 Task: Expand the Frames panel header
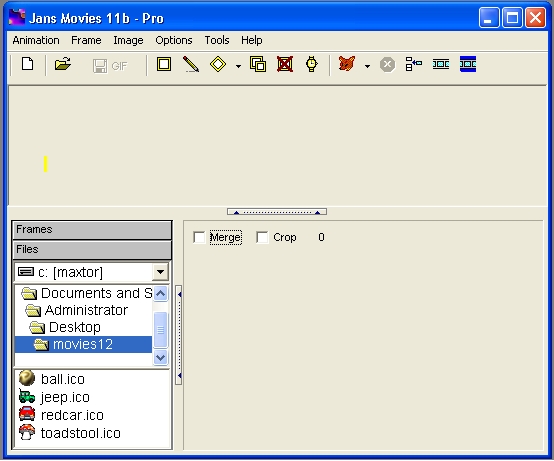coord(92,230)
